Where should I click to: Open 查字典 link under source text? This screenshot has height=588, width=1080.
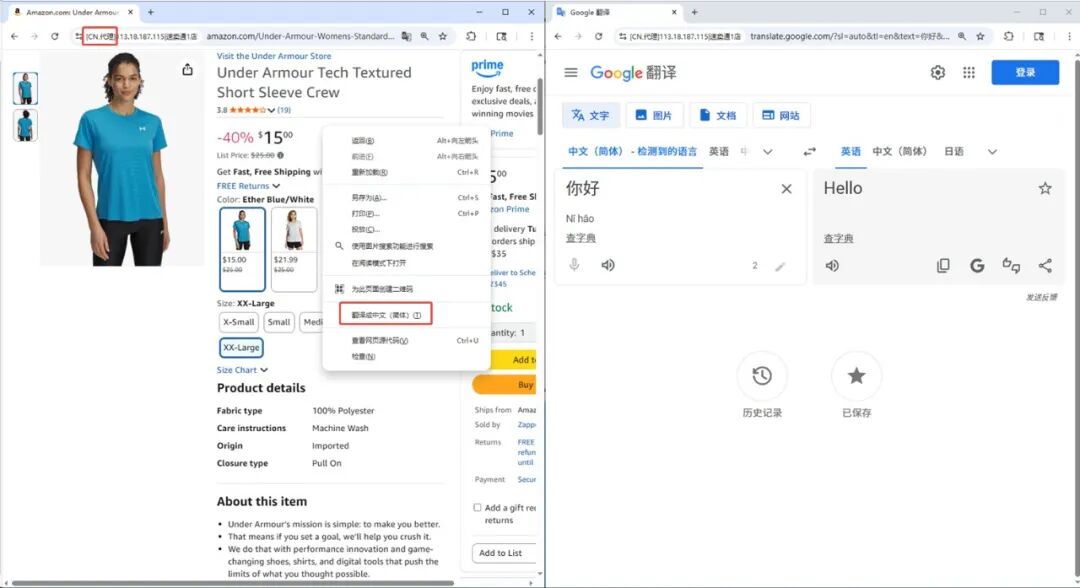coord(581,238)
